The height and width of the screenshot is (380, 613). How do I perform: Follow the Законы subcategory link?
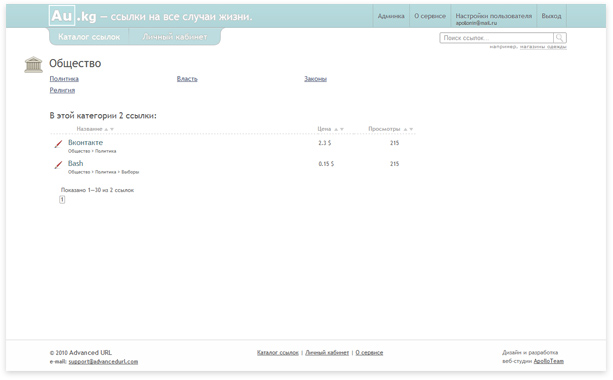point(315,79)
